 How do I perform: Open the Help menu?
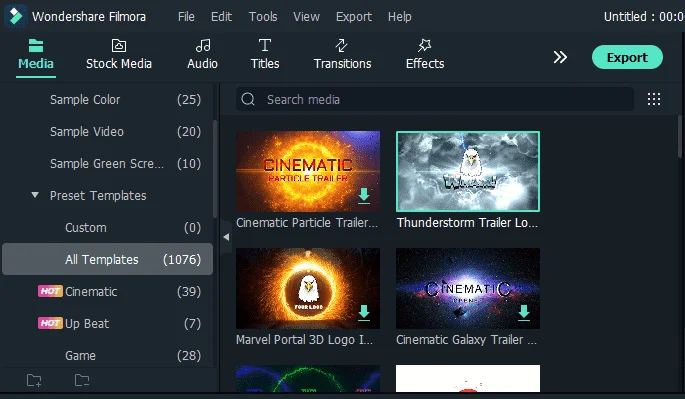[x=400, y=17]
